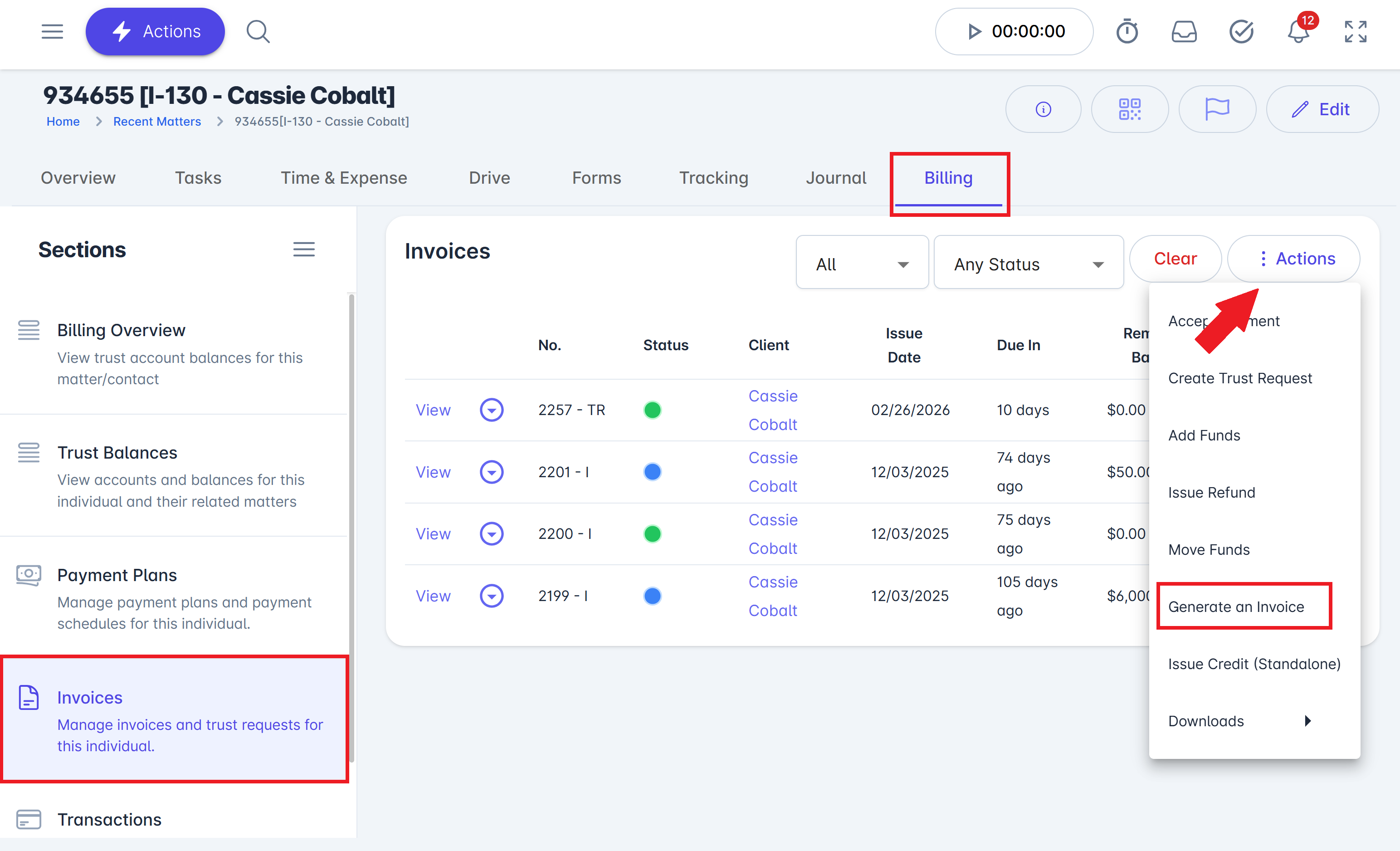Flag this matter

click(1217, 109)
